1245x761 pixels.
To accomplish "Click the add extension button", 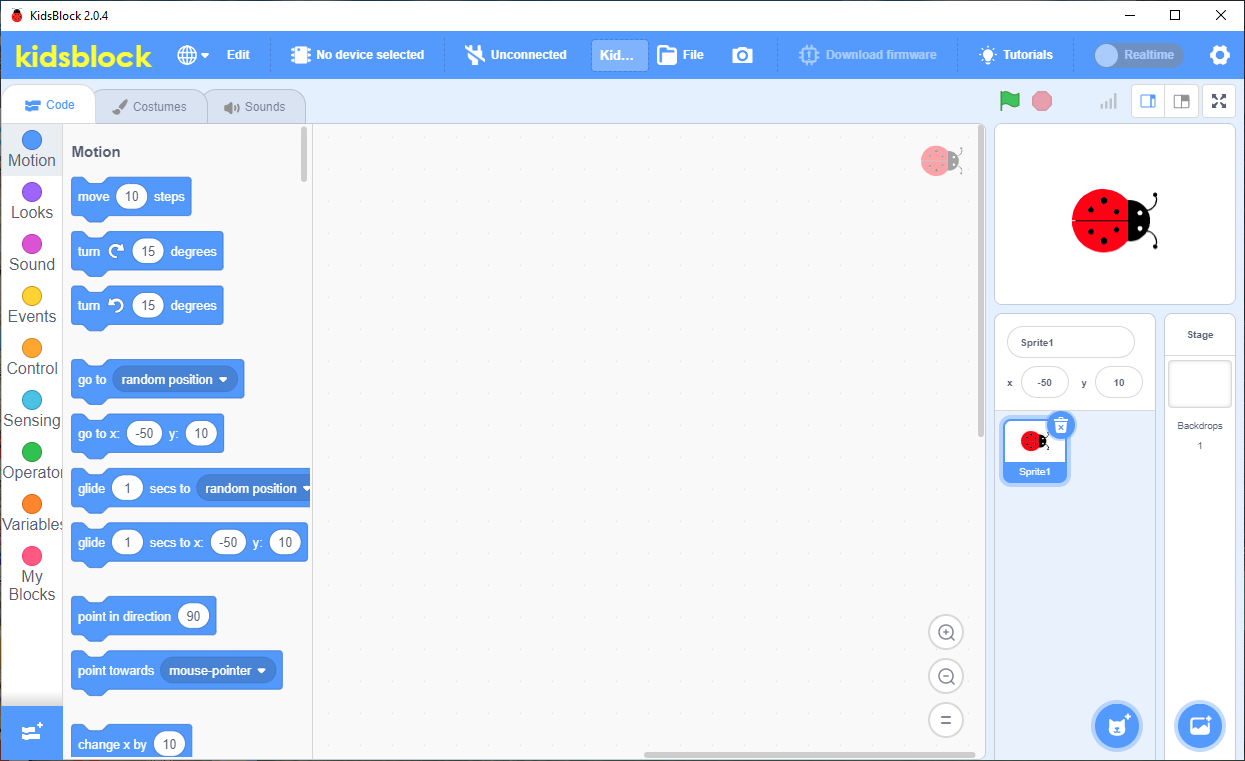I will pyautogui.click(x=32, y=732).
